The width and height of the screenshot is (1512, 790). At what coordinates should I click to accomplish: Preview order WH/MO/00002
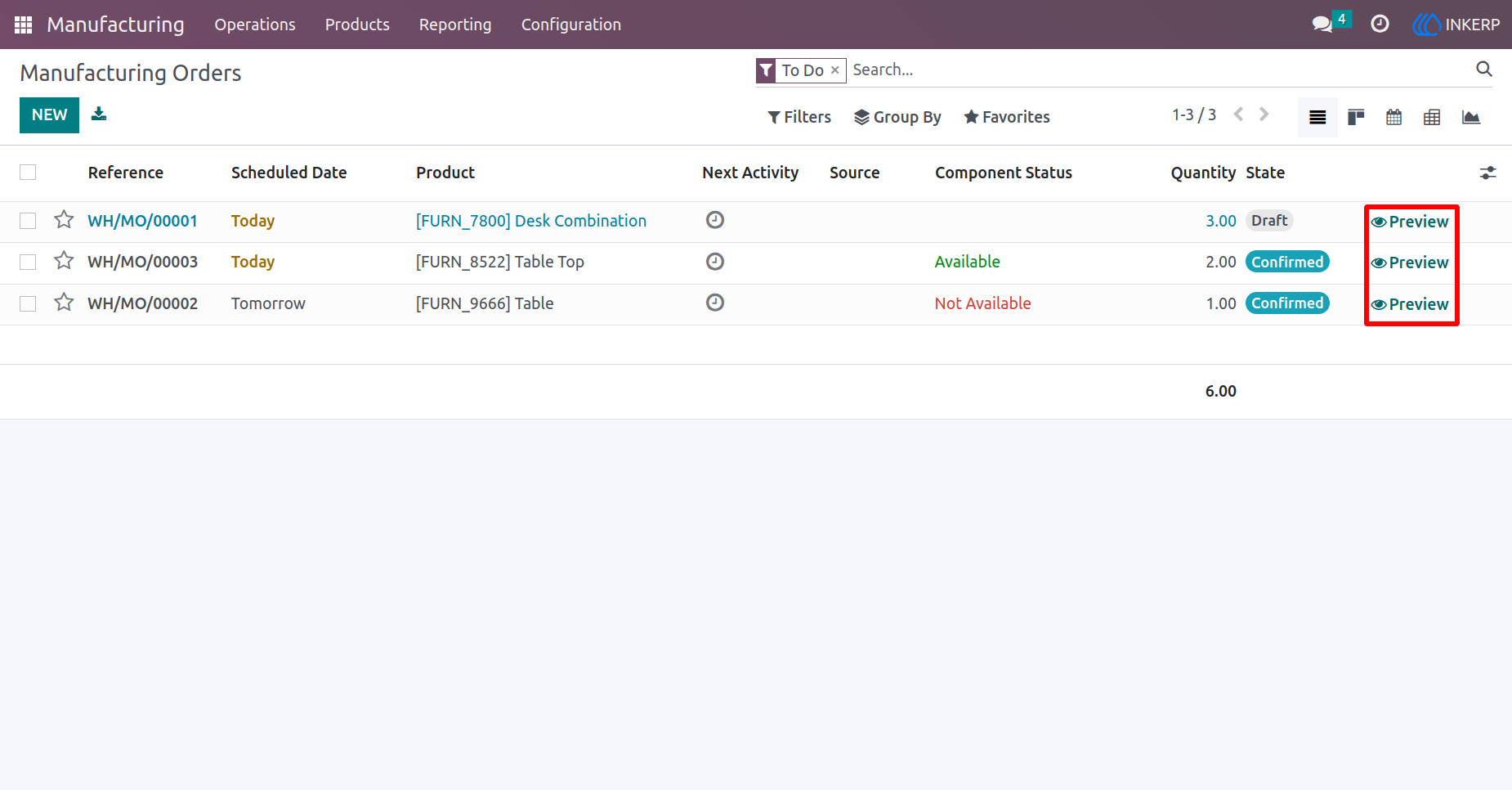(x=1410, y=304)
